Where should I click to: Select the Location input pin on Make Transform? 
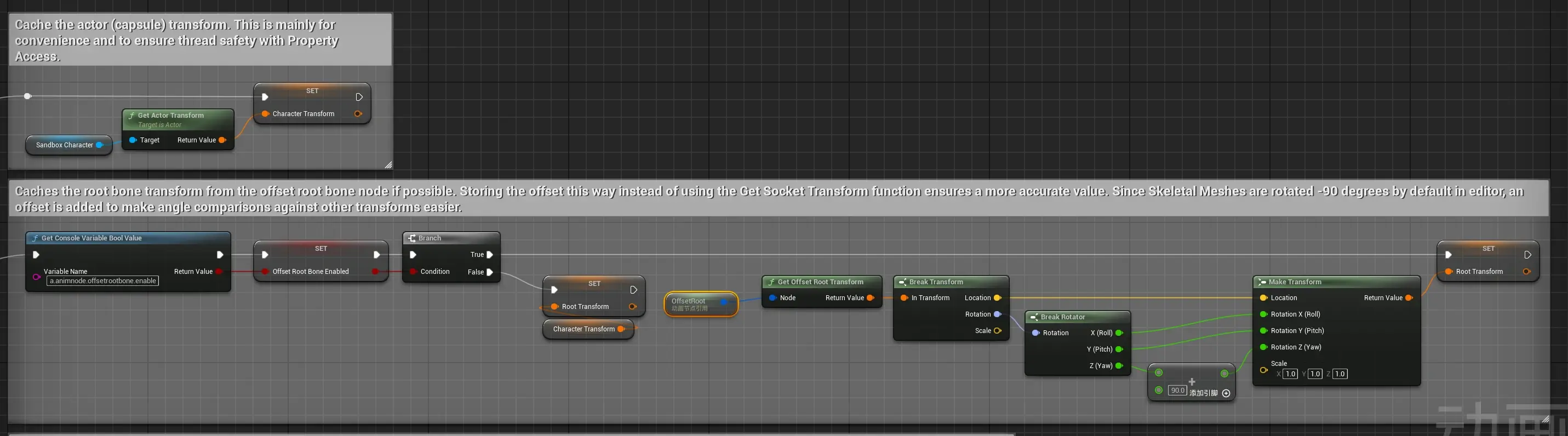coord(1263,298)
